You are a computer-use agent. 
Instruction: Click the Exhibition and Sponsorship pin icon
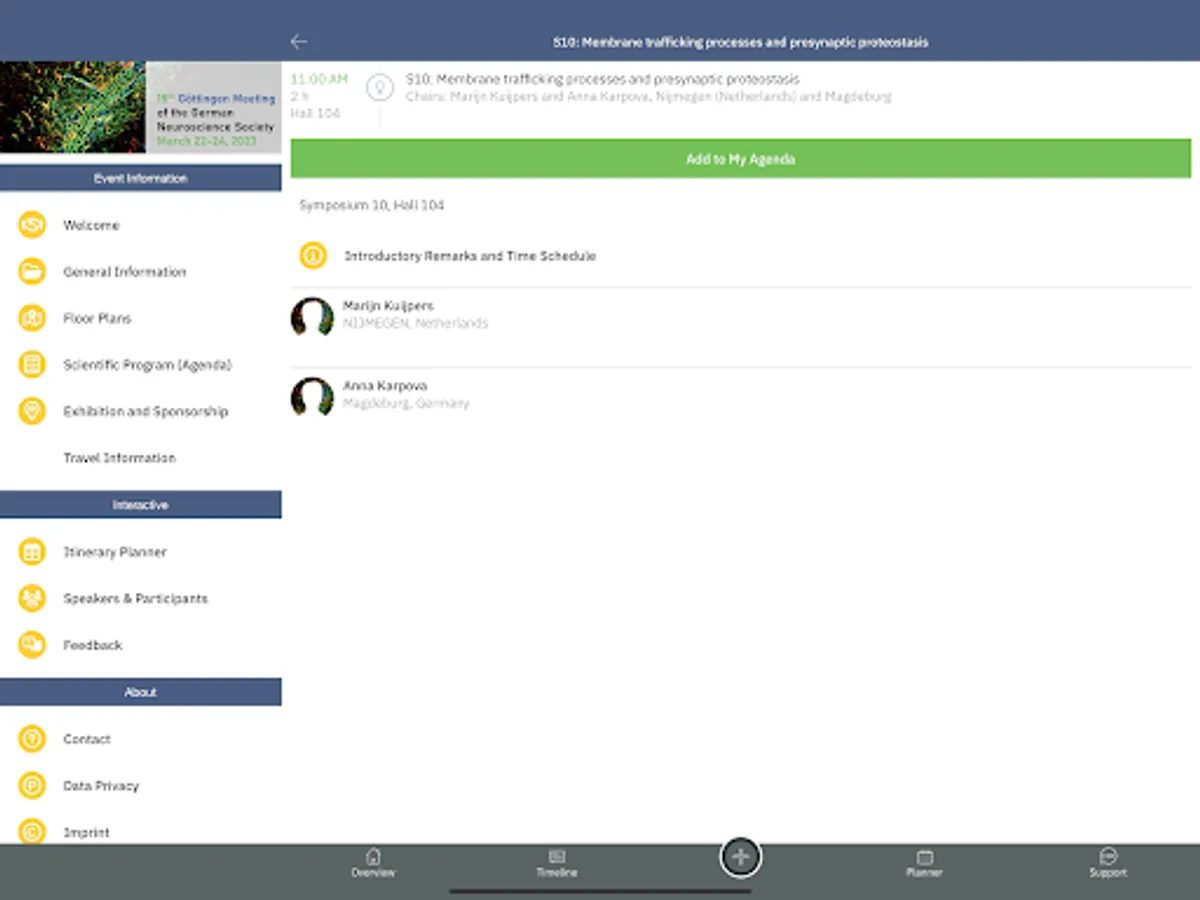pos(32,411)
